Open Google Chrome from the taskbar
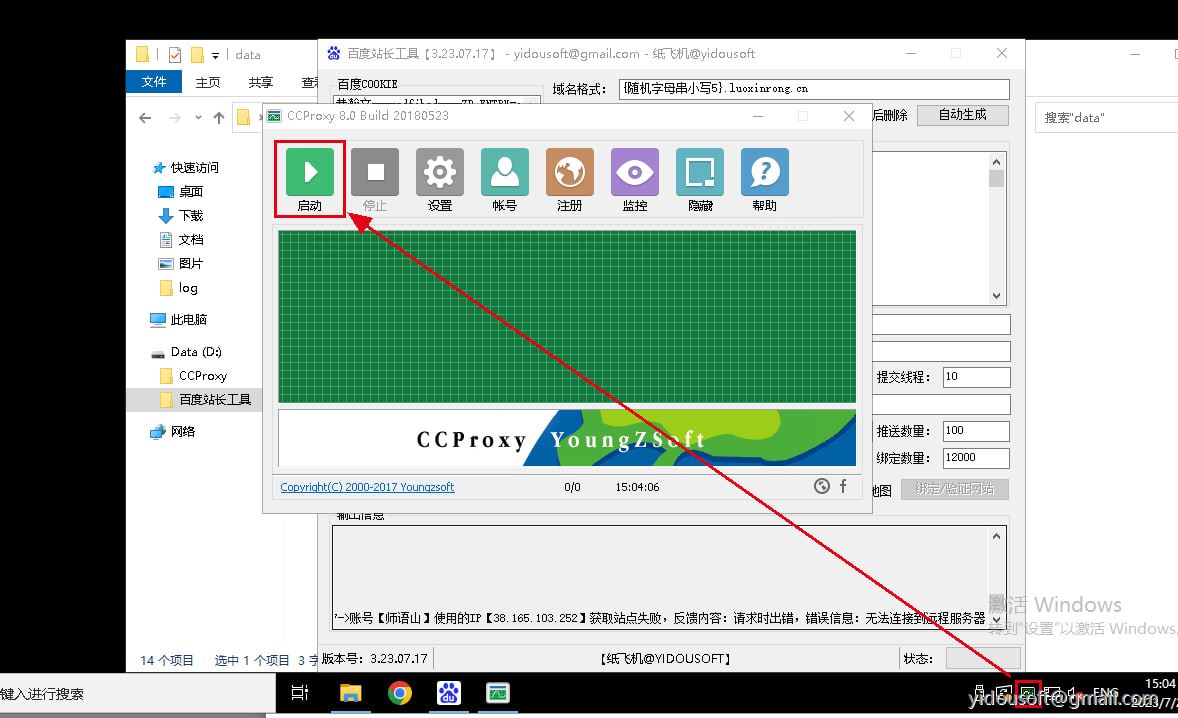Screen dimensions: 1178x718 (x=400, y=692)
